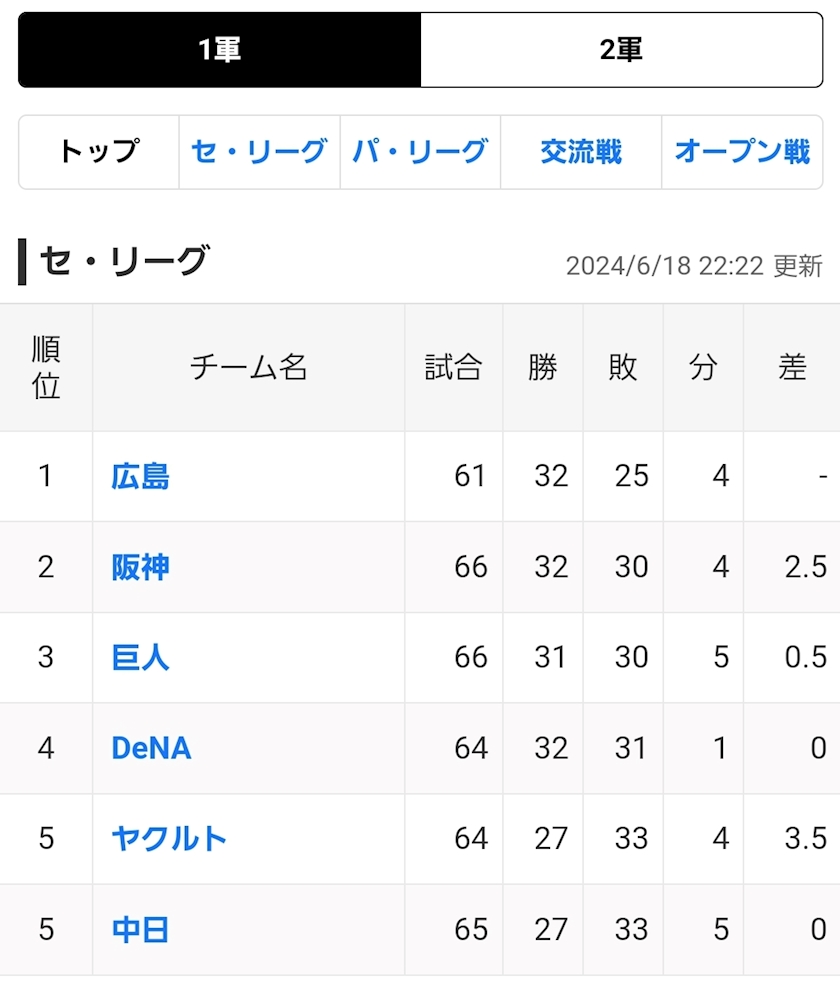
Task: Click the 試合 column header
Action: [454, 367]
